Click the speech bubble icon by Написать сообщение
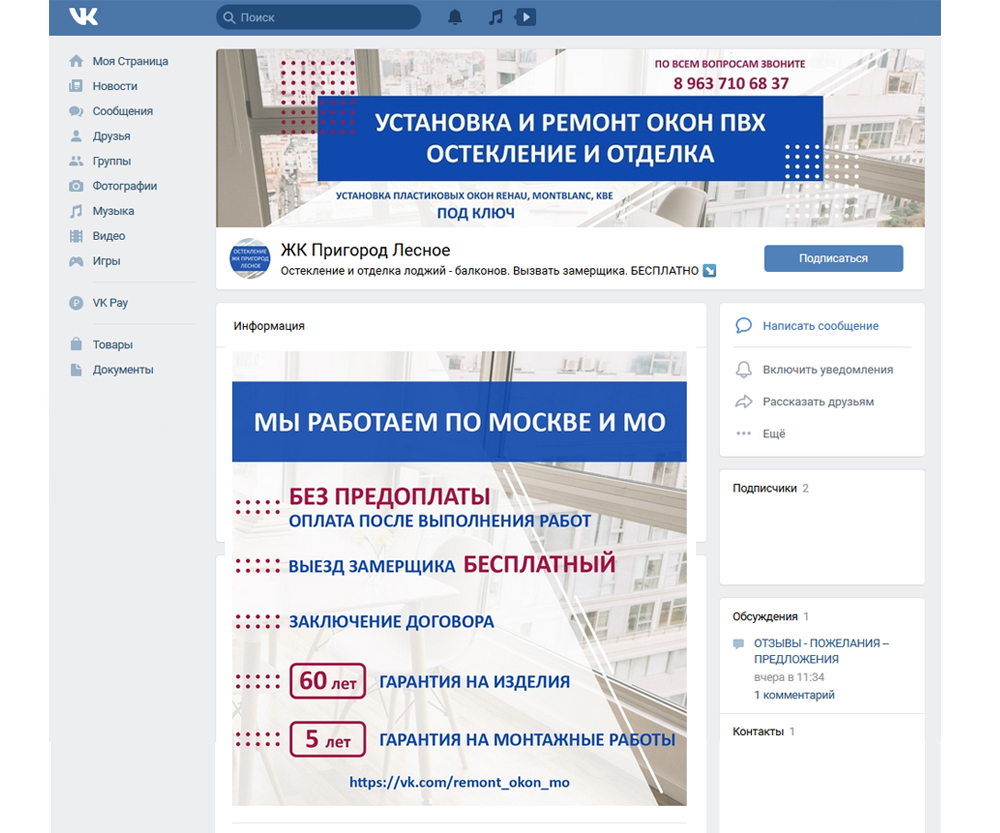 click(744, 325)
